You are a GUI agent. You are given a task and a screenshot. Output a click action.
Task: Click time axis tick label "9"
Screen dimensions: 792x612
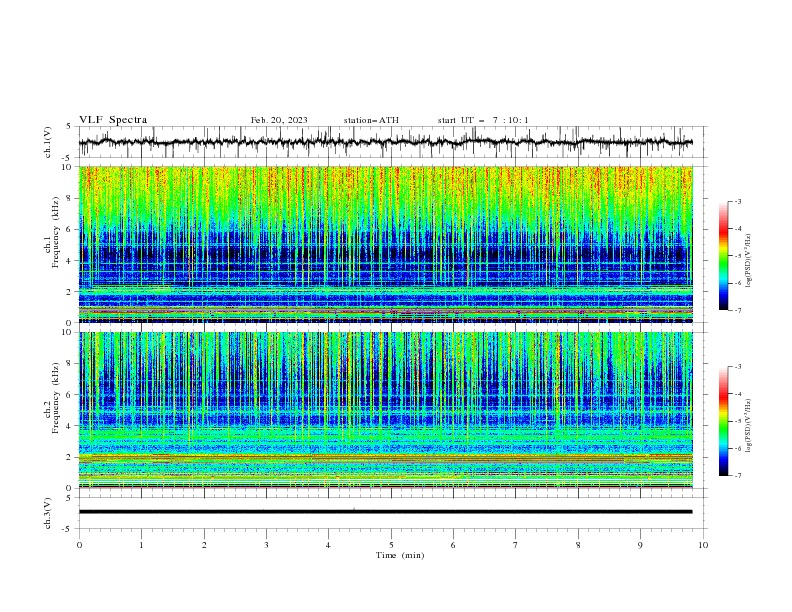pyautogui.click(x=640, y=545)
